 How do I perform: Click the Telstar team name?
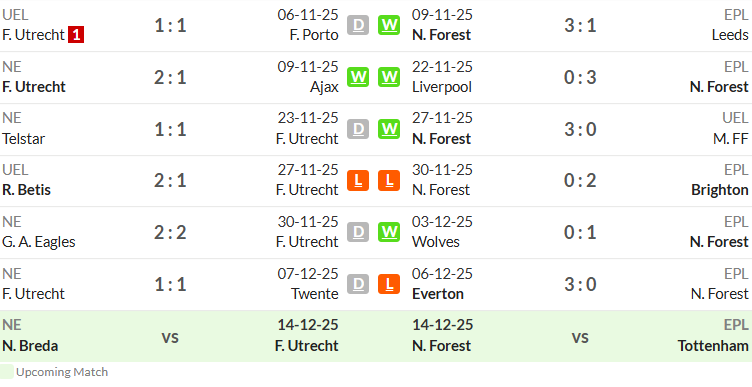click(x=24, y=139)
